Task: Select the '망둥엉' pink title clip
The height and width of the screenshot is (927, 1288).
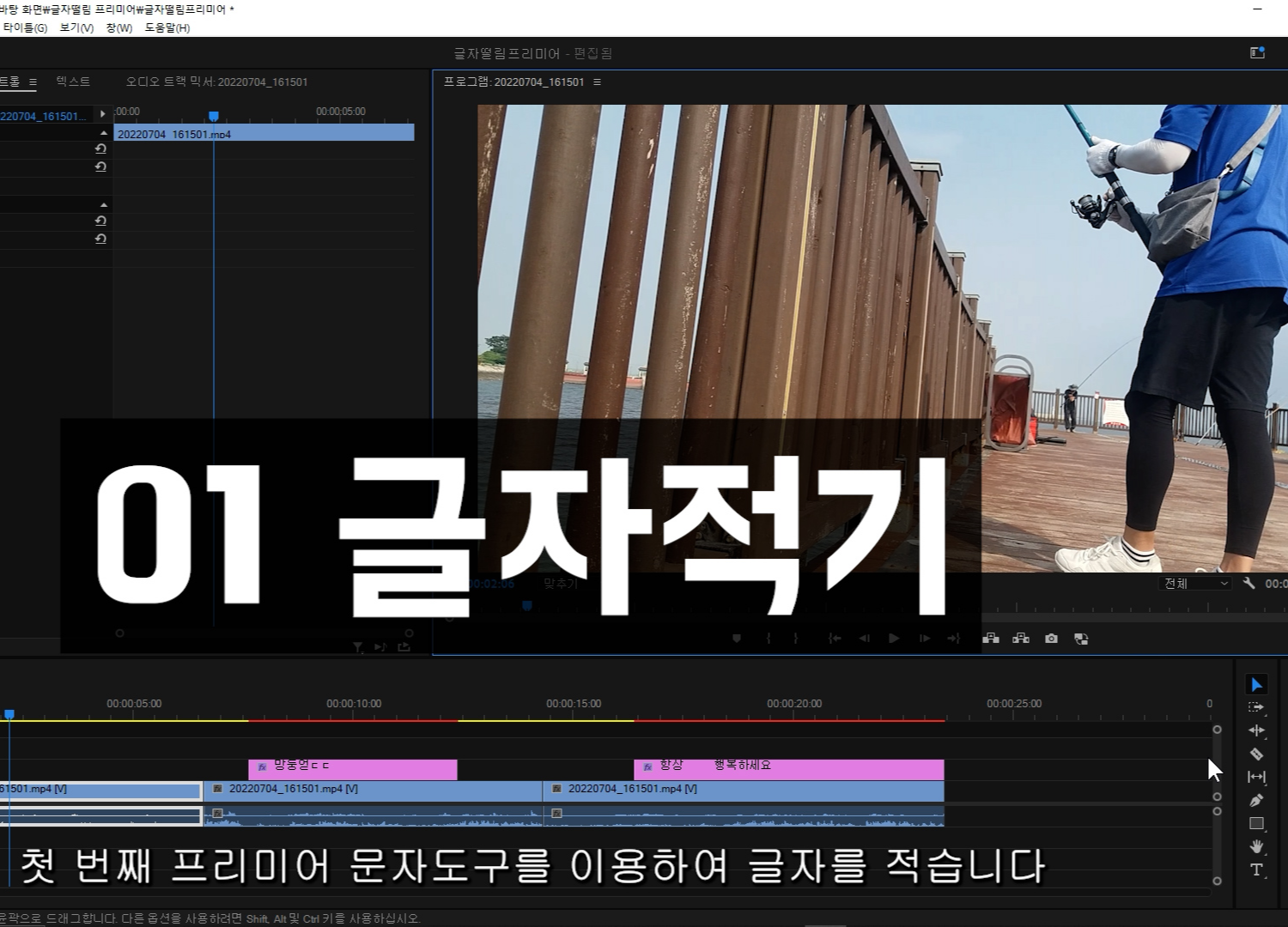Action: pyautogui.click(x=353, y=769)
